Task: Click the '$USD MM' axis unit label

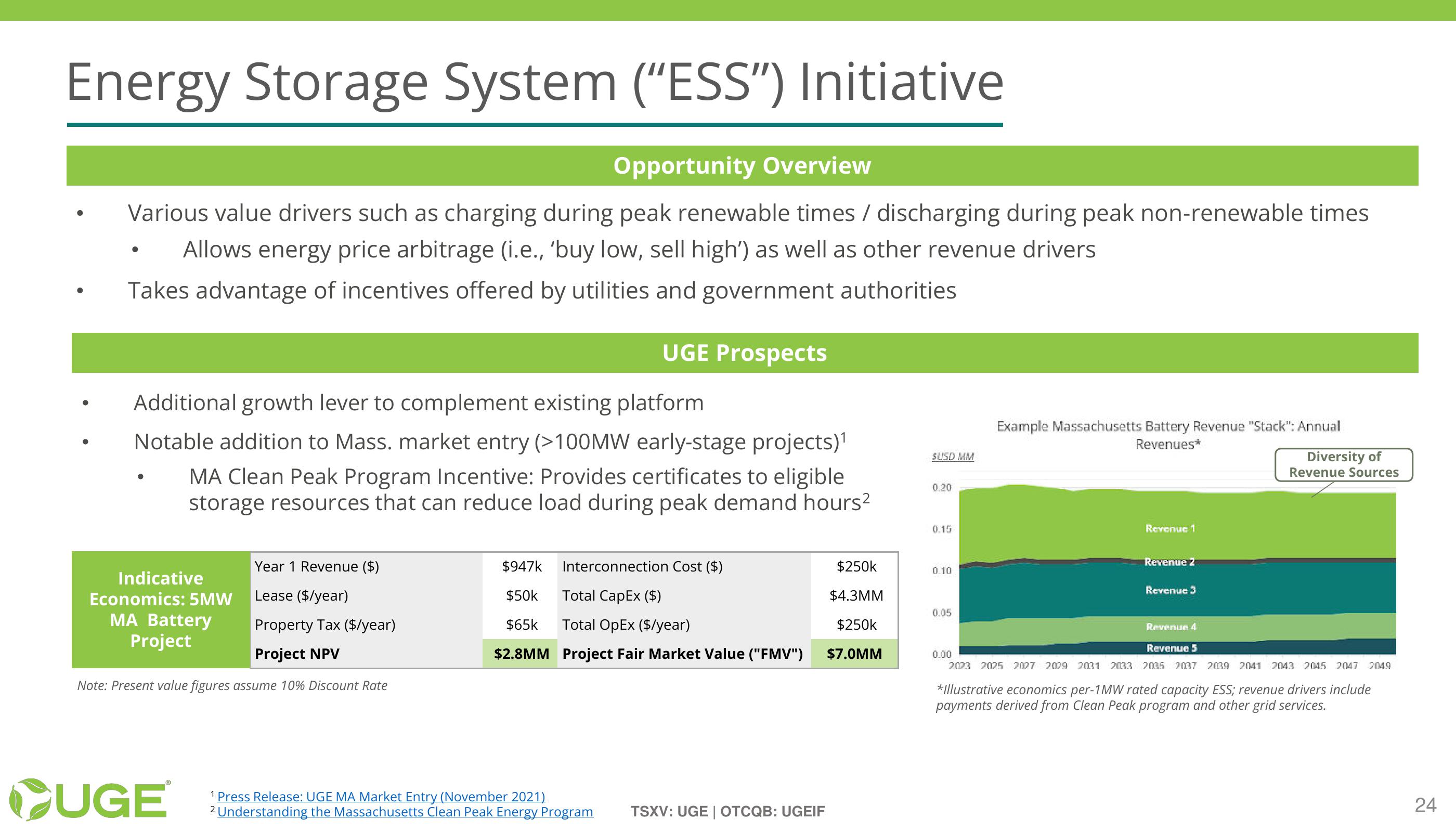Action: click(x=953, y=457)
